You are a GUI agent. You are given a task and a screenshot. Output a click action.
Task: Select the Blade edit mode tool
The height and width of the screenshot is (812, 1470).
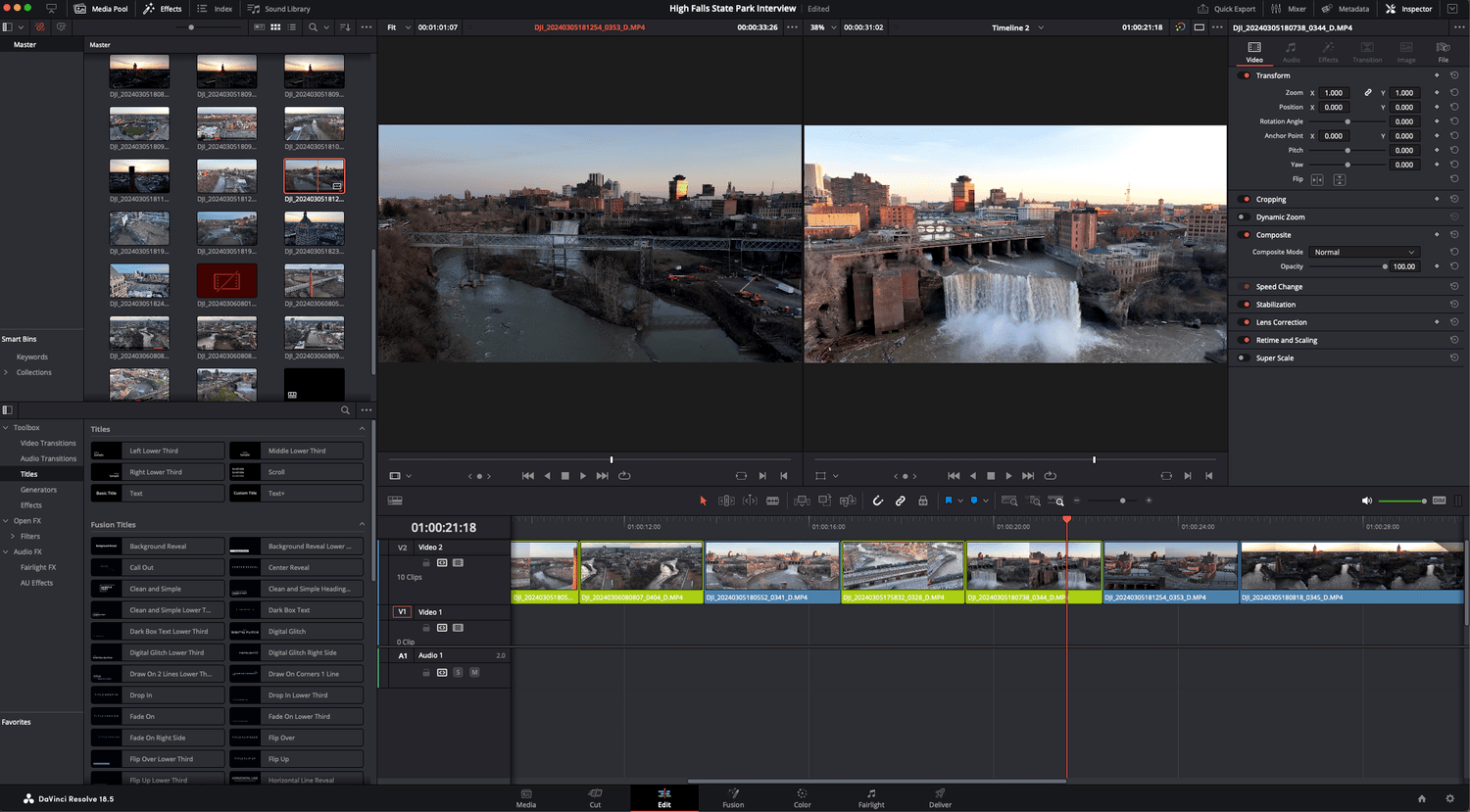(772, 501)
